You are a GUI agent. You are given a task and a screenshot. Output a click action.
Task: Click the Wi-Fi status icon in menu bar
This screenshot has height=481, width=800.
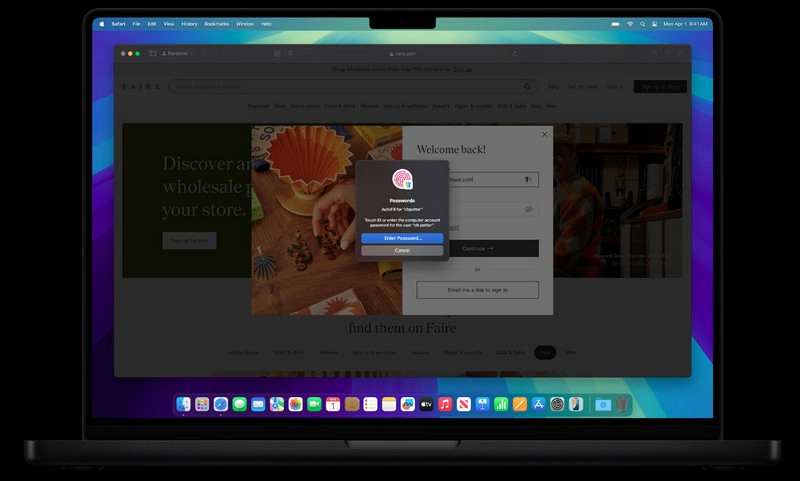[x=629, y=23]
